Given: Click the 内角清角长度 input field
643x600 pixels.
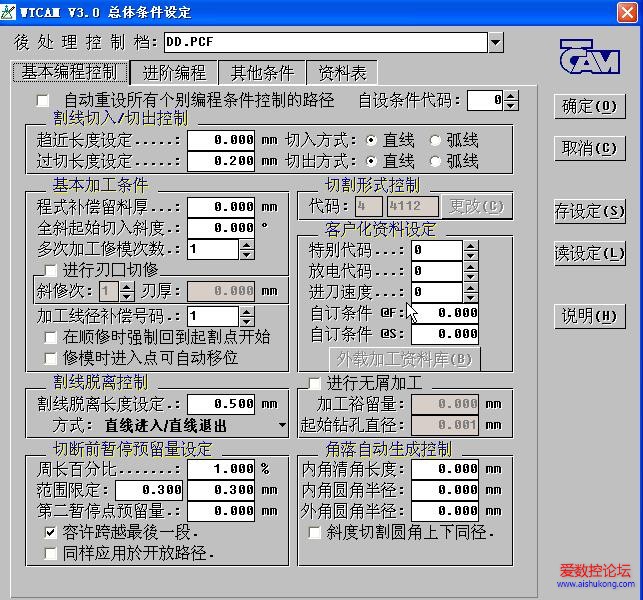Looking at the screenshot, I should tap(445, 469).
